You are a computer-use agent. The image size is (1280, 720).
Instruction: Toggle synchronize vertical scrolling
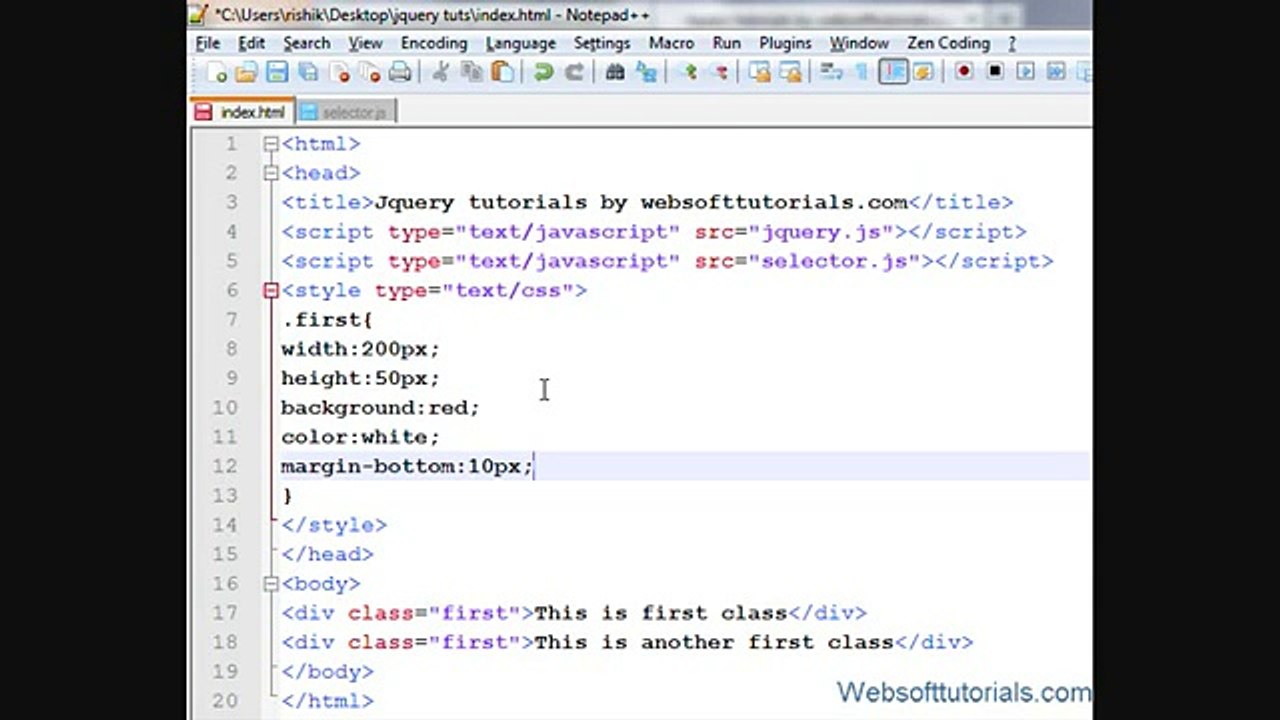click(760, 72)
